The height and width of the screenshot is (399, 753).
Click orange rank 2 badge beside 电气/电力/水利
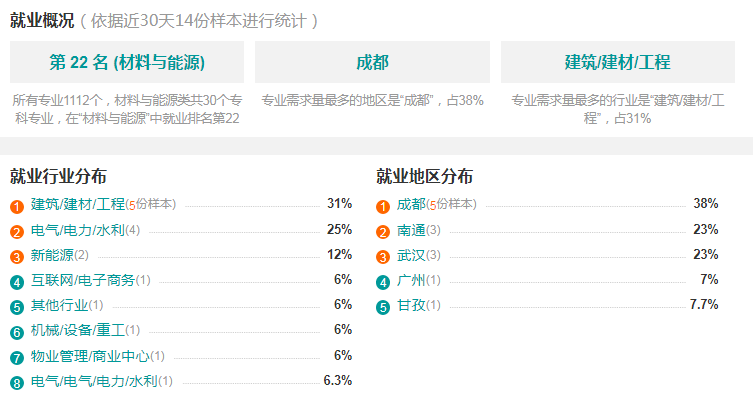click(17, 232)
